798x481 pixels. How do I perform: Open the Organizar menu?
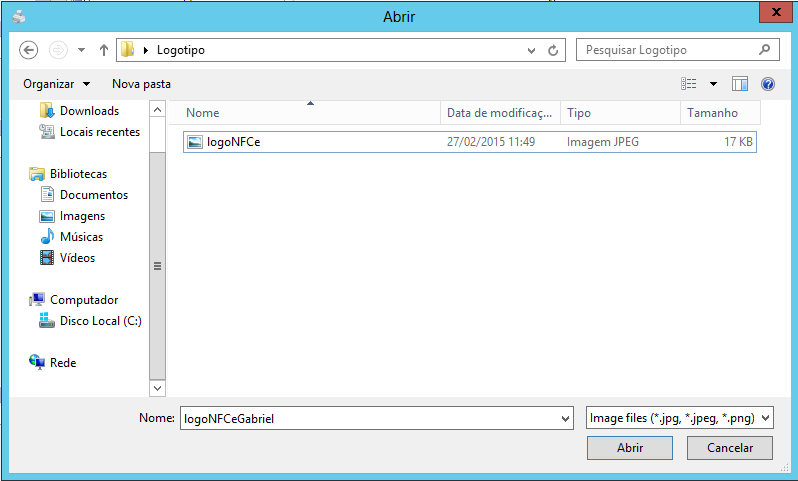click(56, 84)
